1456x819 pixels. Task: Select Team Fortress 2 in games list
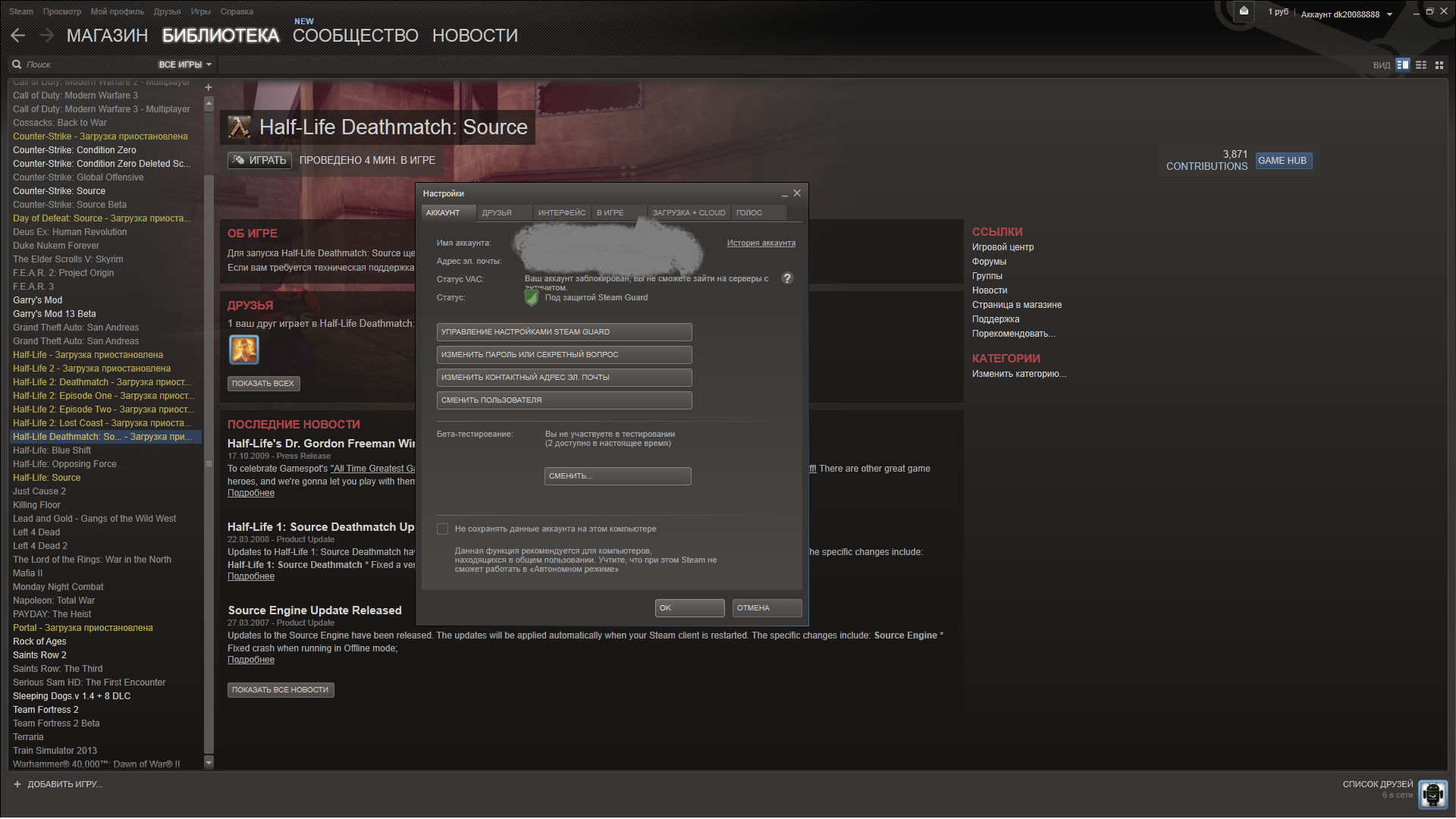[x=45, y=710]
